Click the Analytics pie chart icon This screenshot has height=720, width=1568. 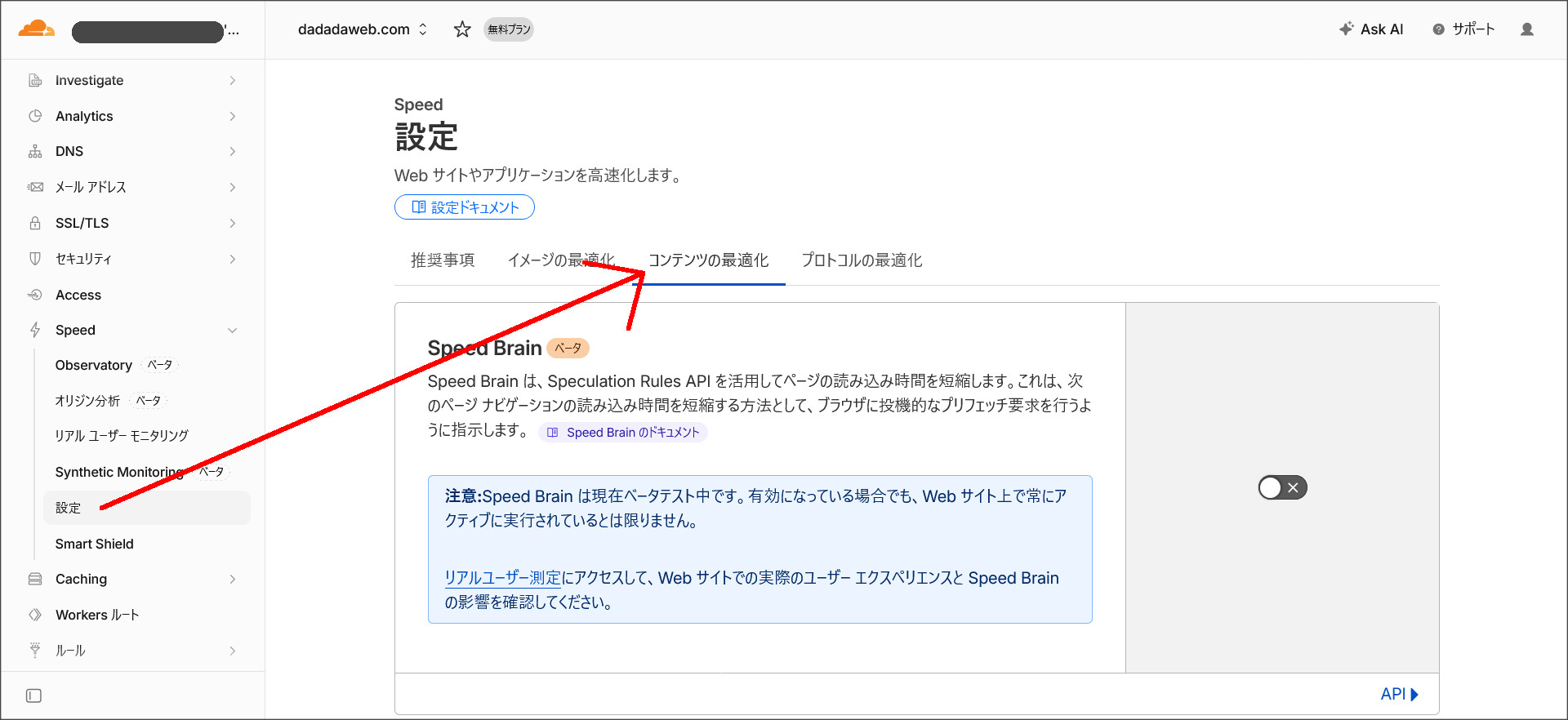pyautogui.click(x=35, y=116)
